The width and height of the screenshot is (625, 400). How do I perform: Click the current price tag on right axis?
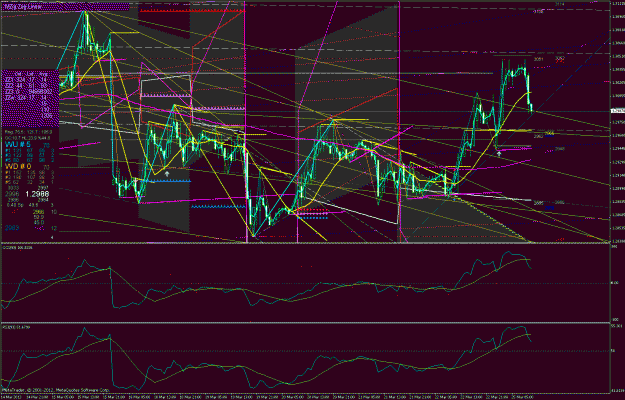pos(617,111)
